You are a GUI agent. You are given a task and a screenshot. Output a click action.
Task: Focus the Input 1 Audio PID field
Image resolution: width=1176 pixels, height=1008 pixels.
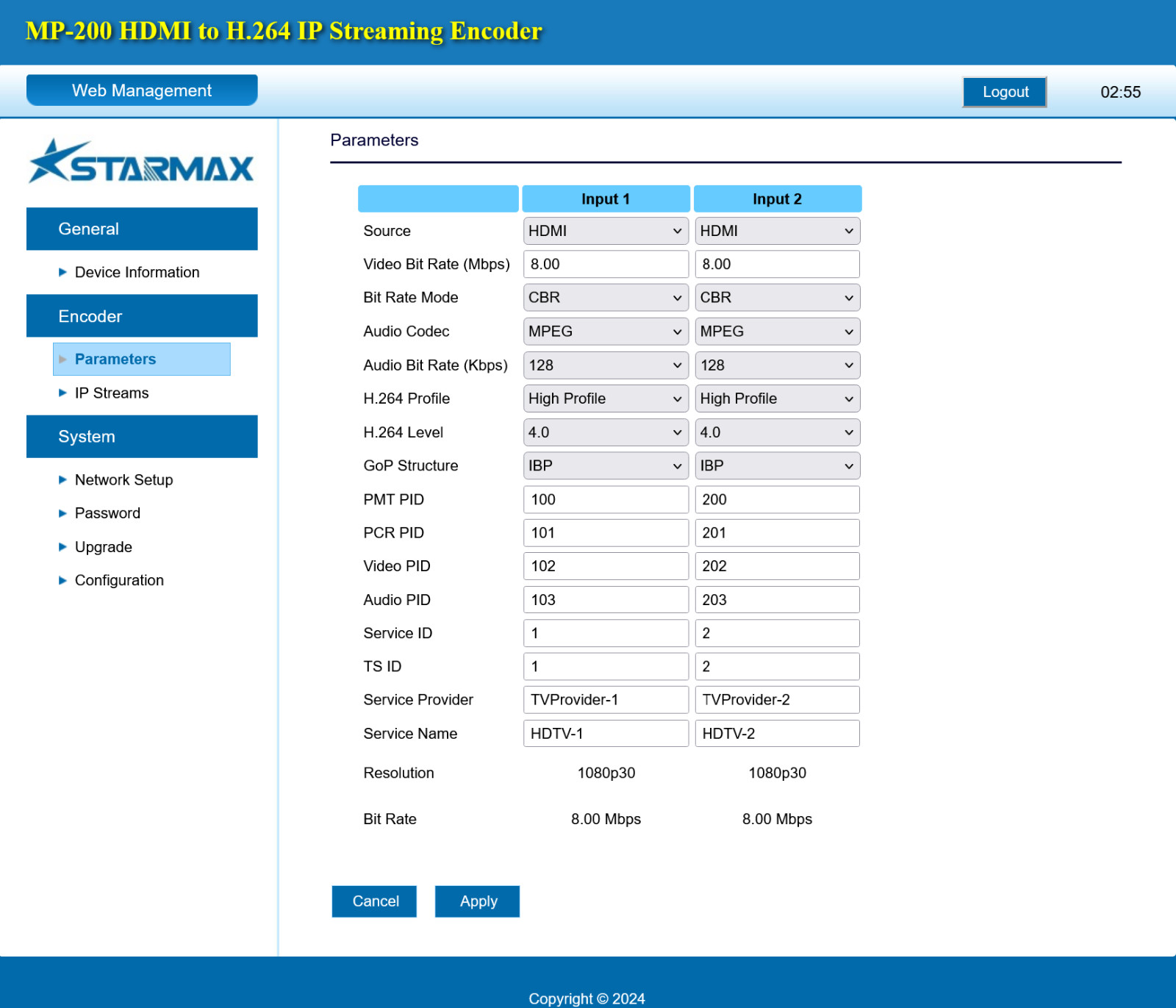(606, 600)
